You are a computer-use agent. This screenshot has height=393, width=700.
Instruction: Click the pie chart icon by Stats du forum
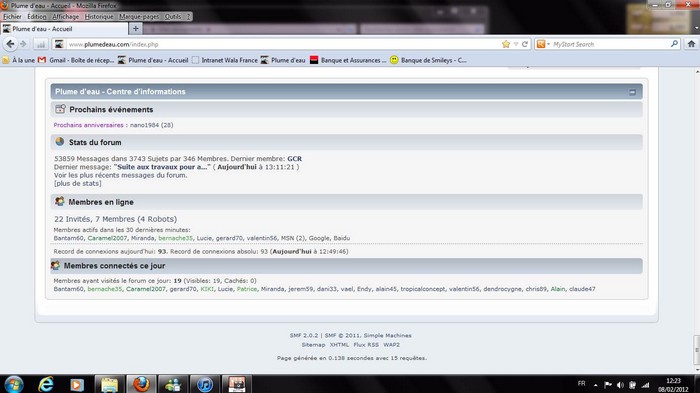click(x=59, y=142)
